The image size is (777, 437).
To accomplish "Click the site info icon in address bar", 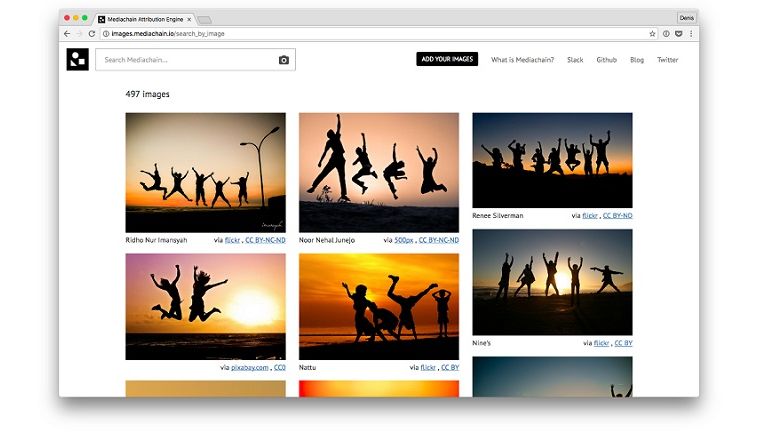I will (106, 34).
